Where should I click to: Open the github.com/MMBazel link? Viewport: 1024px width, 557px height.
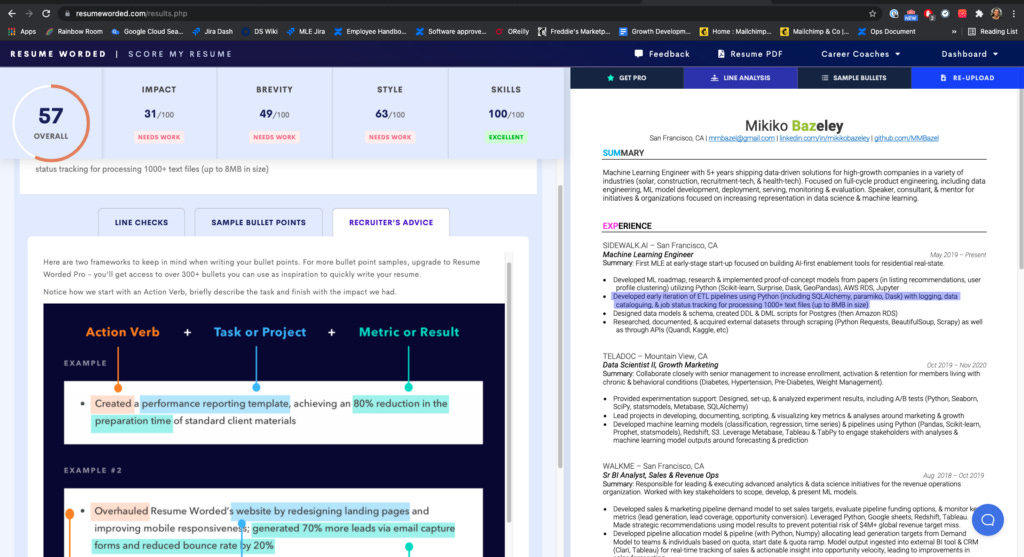(x=906, y=138)
